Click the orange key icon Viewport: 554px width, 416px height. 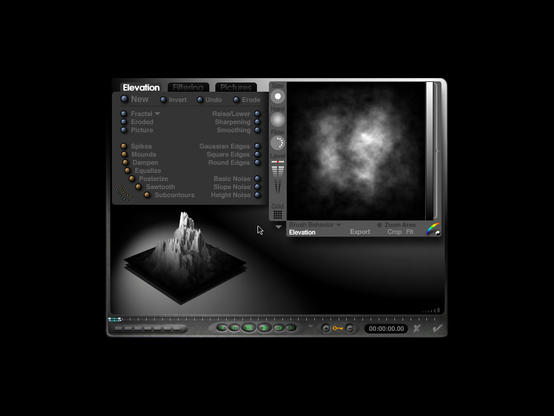pyautogui.click(x=338, y=328)
